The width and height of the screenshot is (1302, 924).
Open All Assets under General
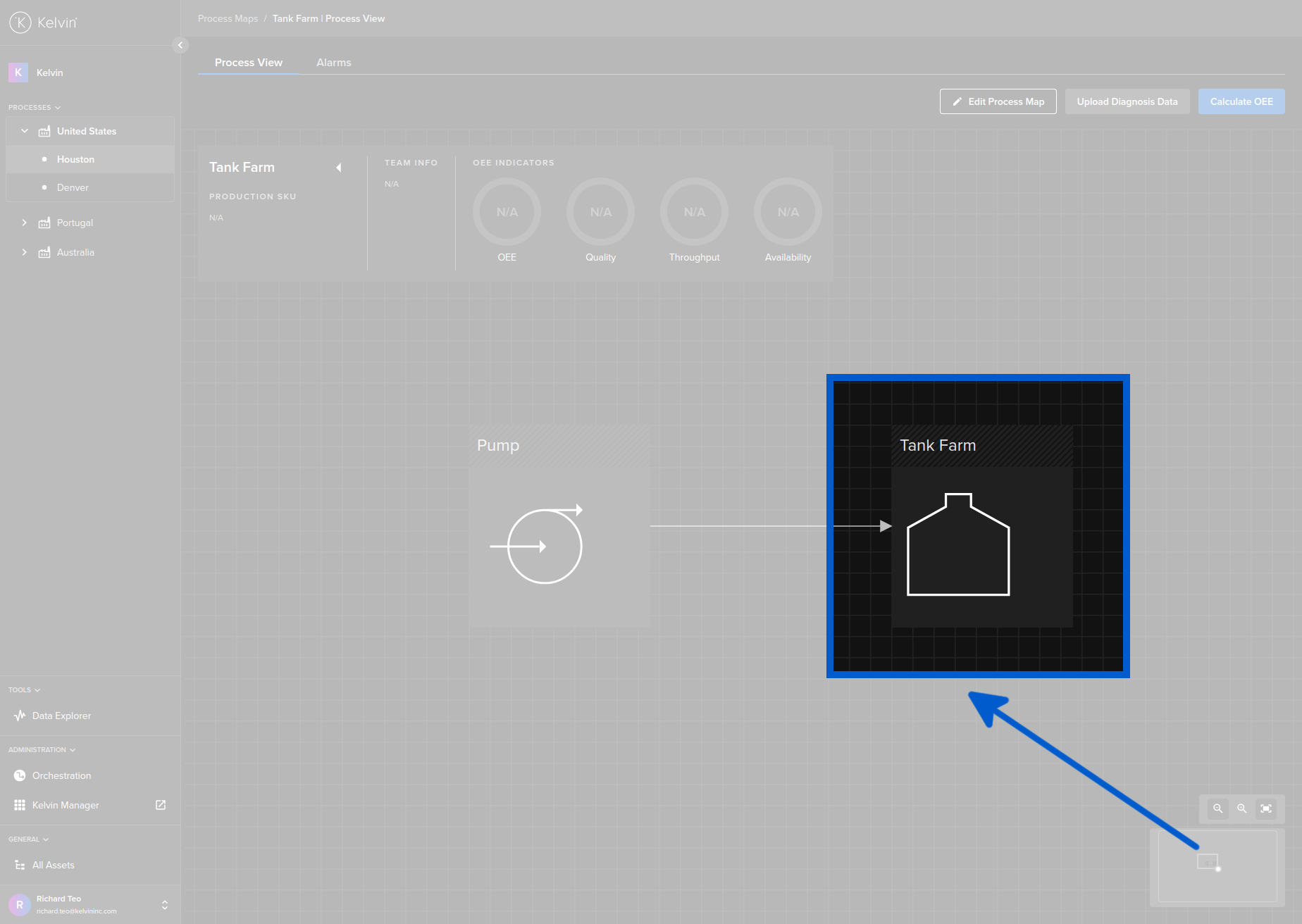point(53,865)
